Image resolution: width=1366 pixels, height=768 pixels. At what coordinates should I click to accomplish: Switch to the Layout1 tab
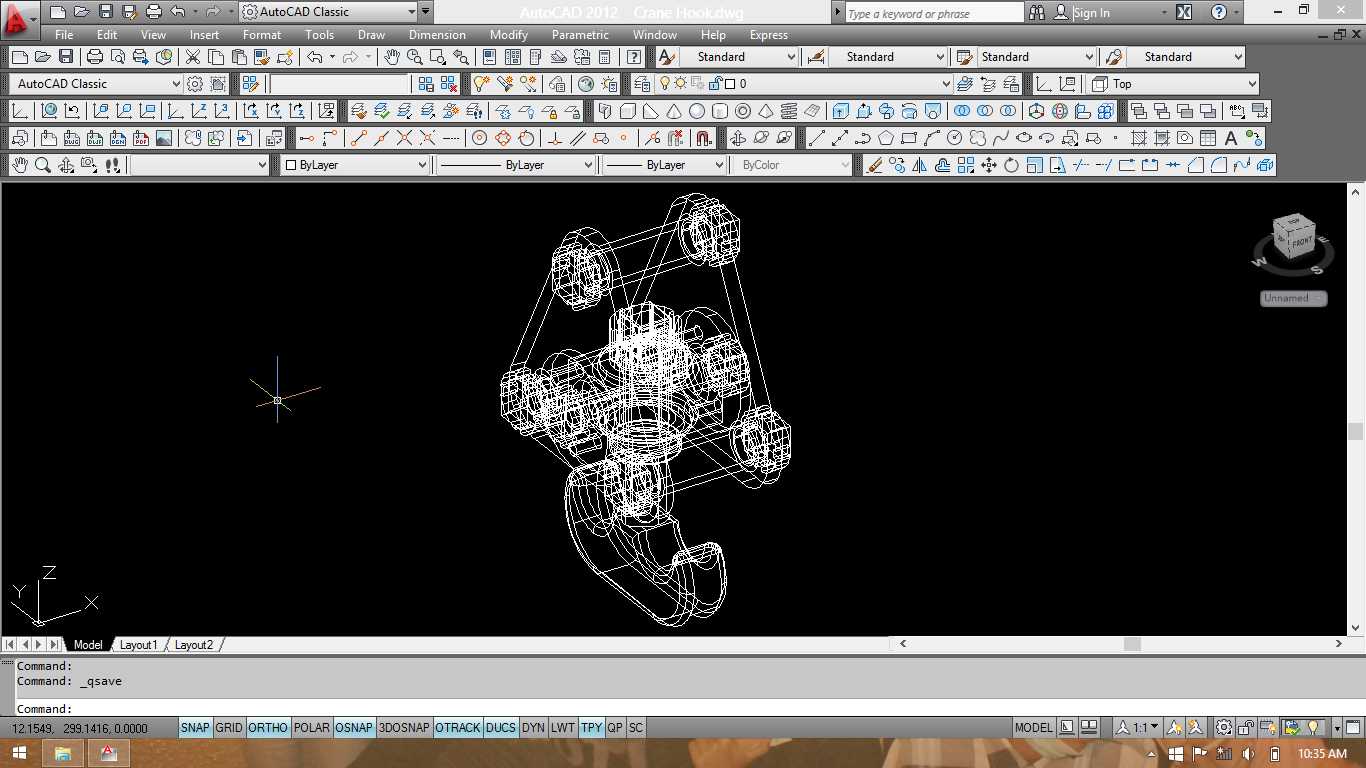pyautogui.click(x=139, y=645)
